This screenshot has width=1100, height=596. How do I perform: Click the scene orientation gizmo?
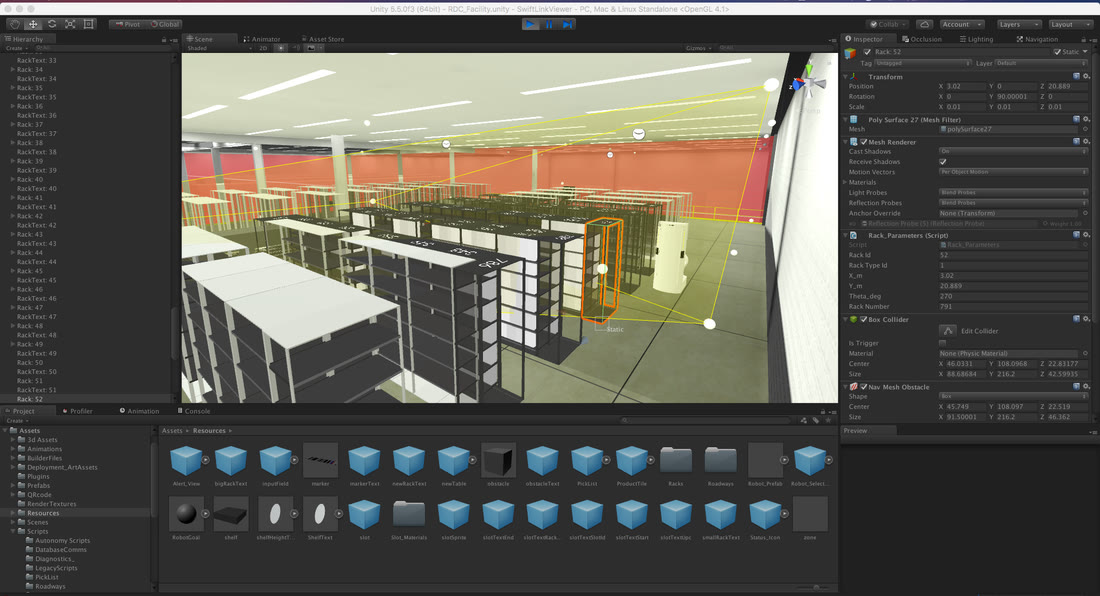point(808,83)
